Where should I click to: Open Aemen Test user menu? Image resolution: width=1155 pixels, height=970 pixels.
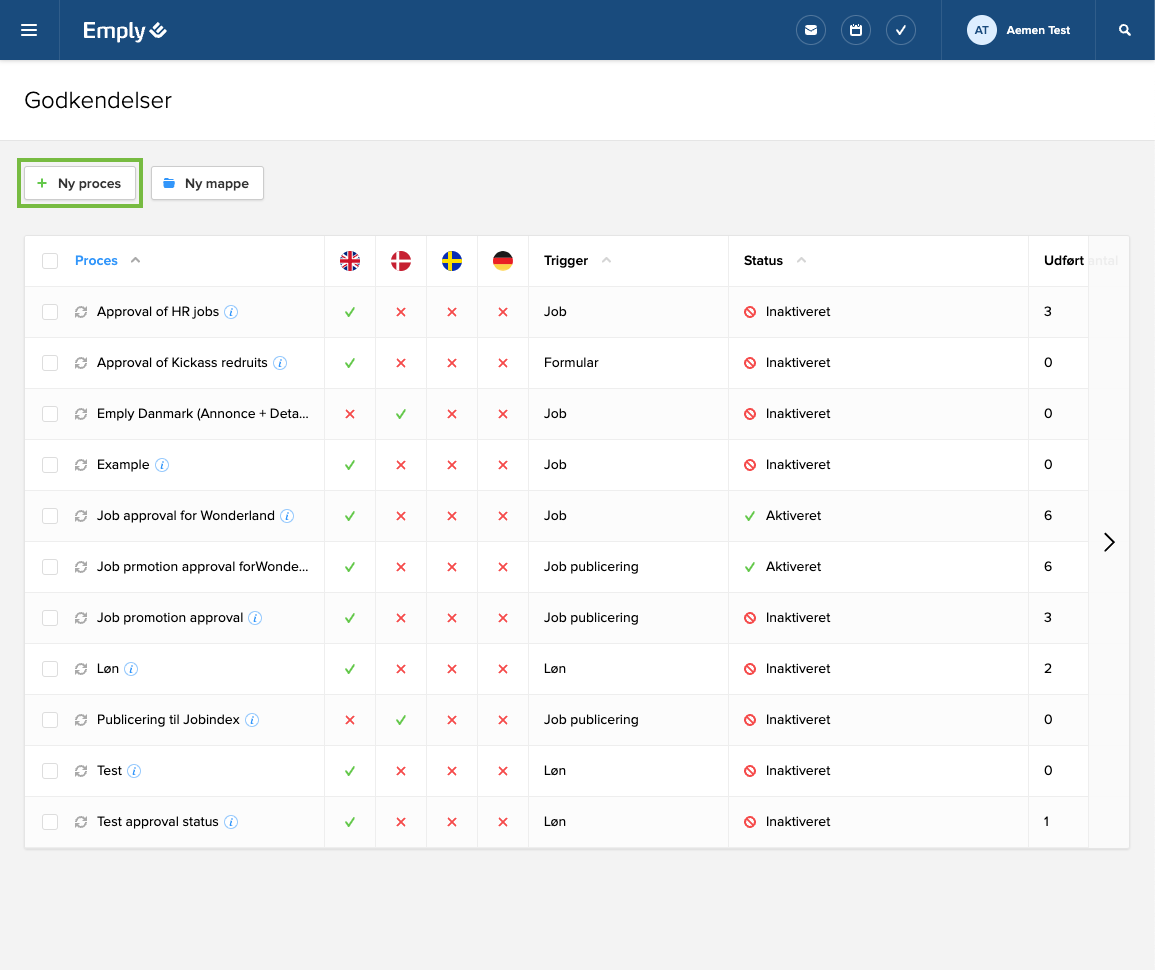tap(1019, 30)
